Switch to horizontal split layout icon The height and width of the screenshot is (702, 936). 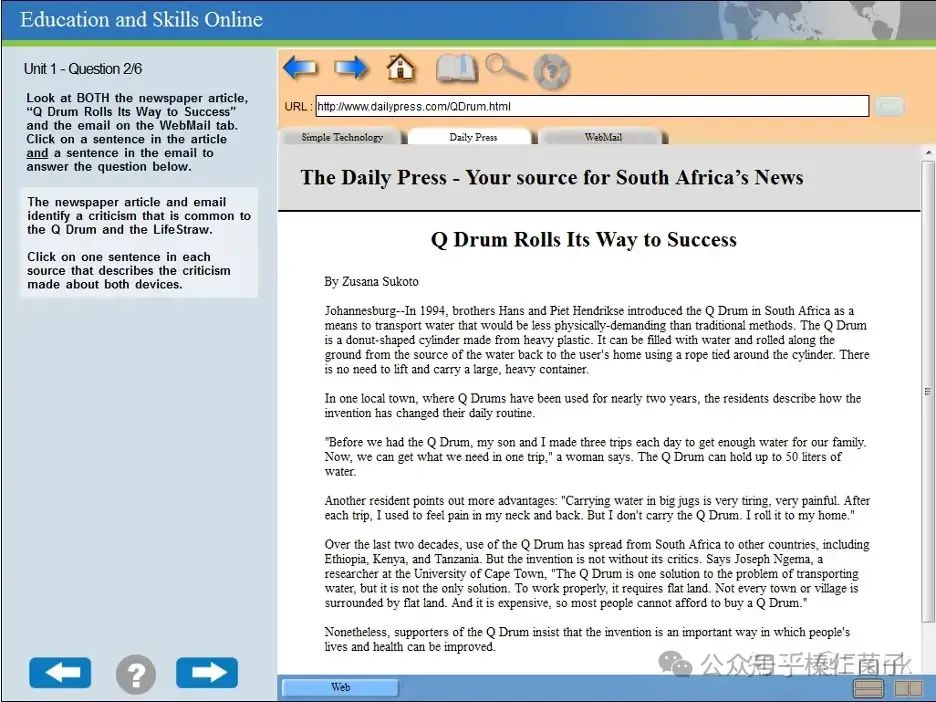tap(868, 688)
